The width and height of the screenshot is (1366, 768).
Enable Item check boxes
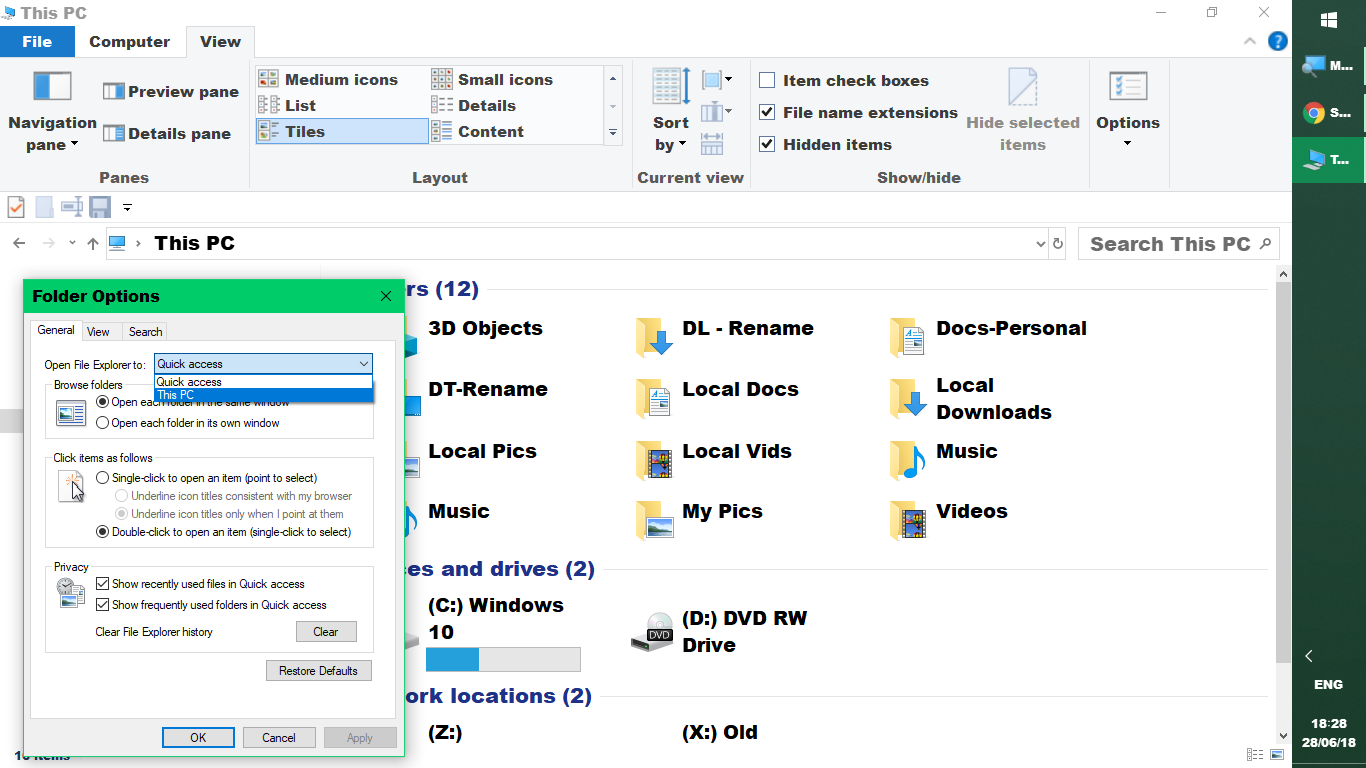click(767, 80)
